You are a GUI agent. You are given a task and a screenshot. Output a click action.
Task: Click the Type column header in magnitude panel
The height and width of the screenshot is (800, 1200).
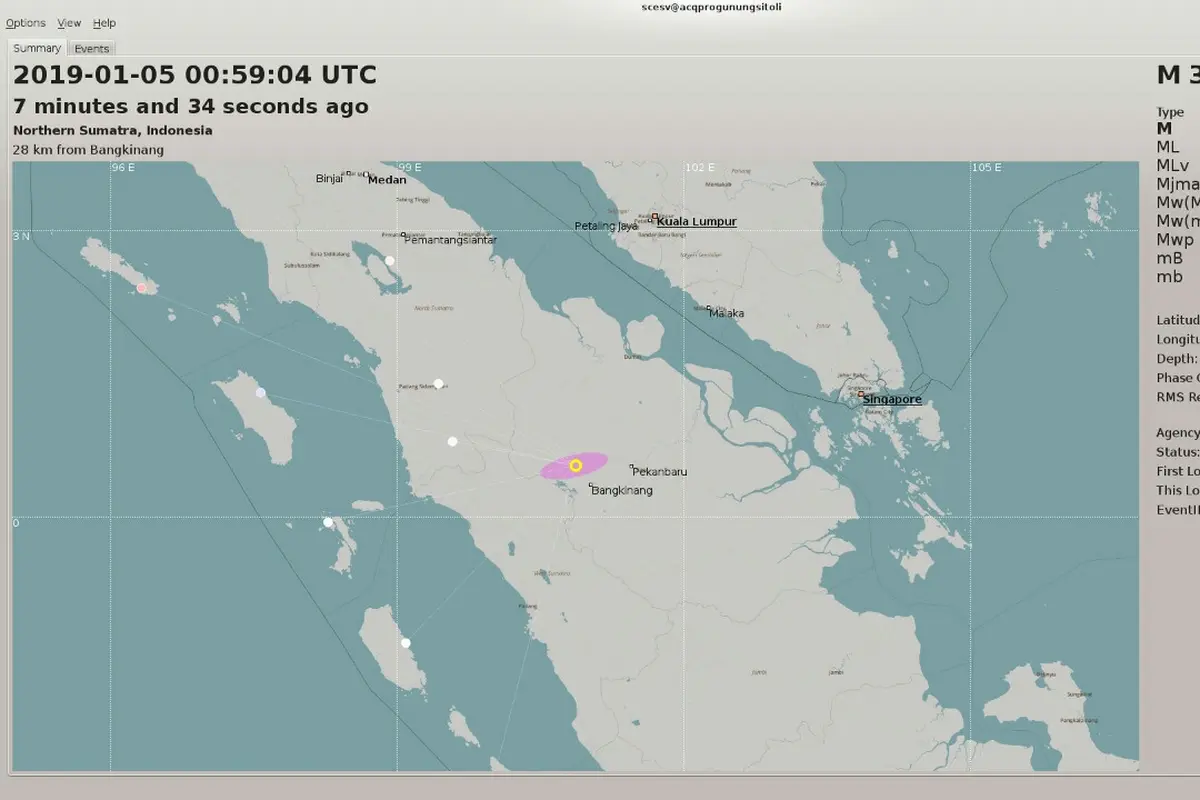pyautogui.click(x=1170, y=112)
